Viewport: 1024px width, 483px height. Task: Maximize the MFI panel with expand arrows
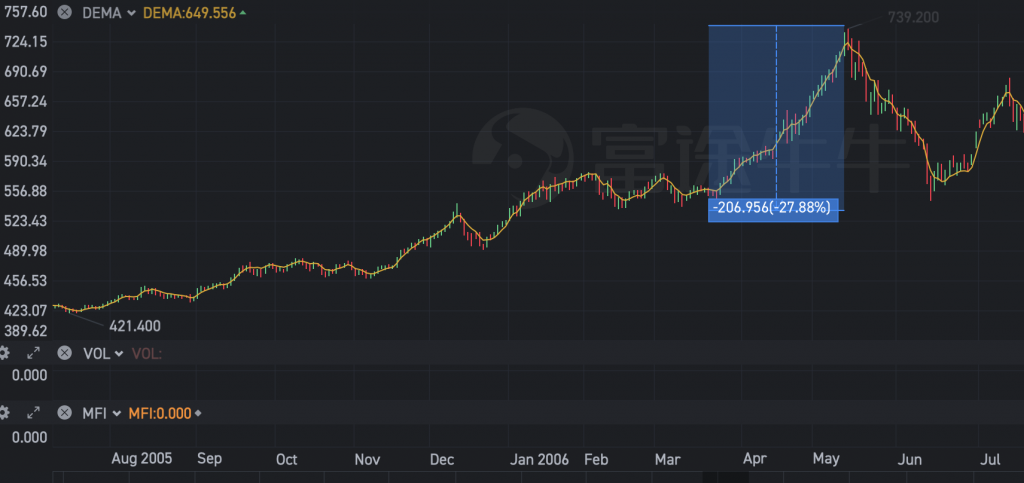pos(33,413)
